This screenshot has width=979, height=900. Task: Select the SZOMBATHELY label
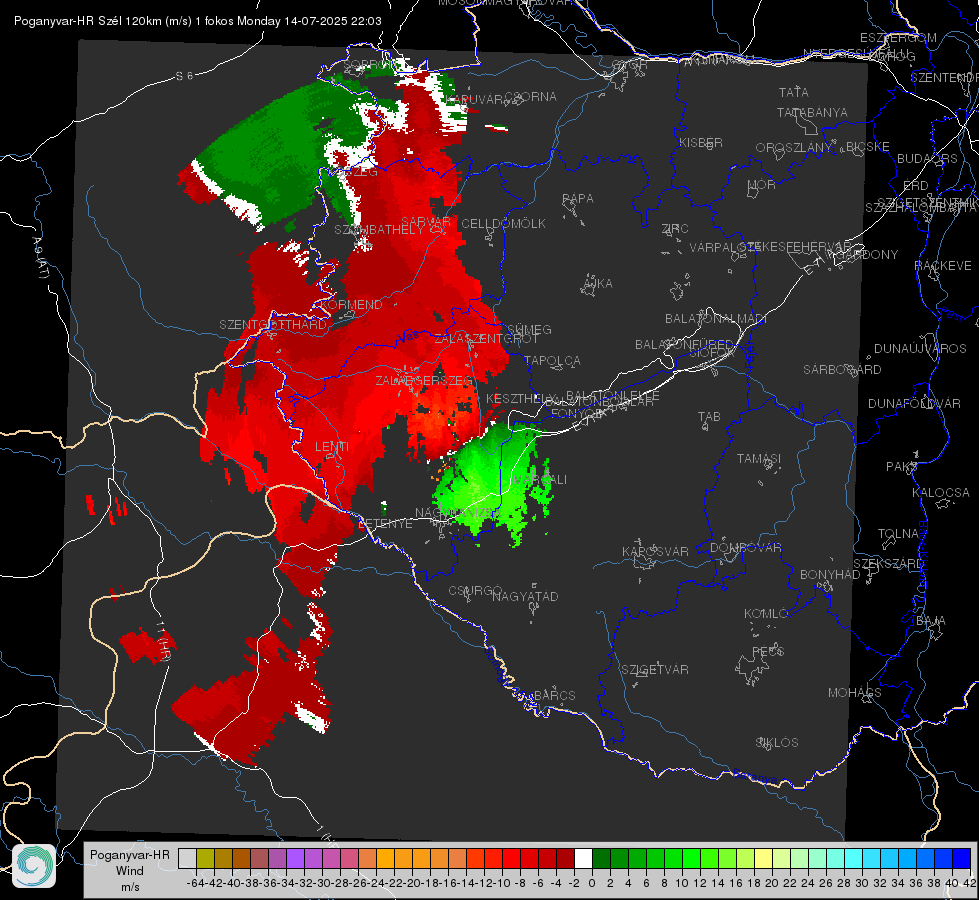click(x=379, y=230)
